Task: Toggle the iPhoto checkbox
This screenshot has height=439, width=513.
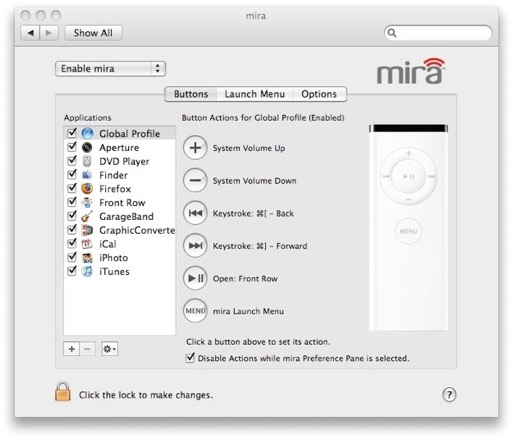Action: [72, 257]
